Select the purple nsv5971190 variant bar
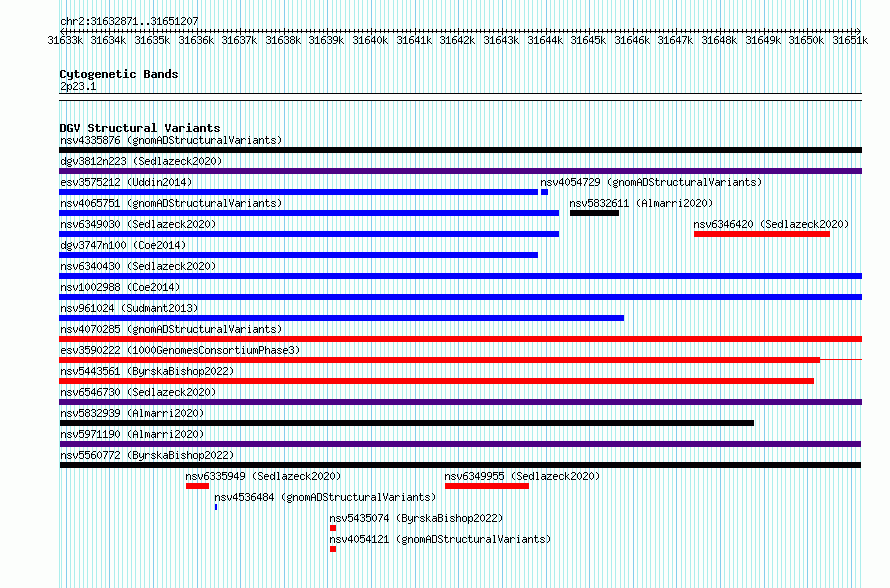 pos(460,444)
